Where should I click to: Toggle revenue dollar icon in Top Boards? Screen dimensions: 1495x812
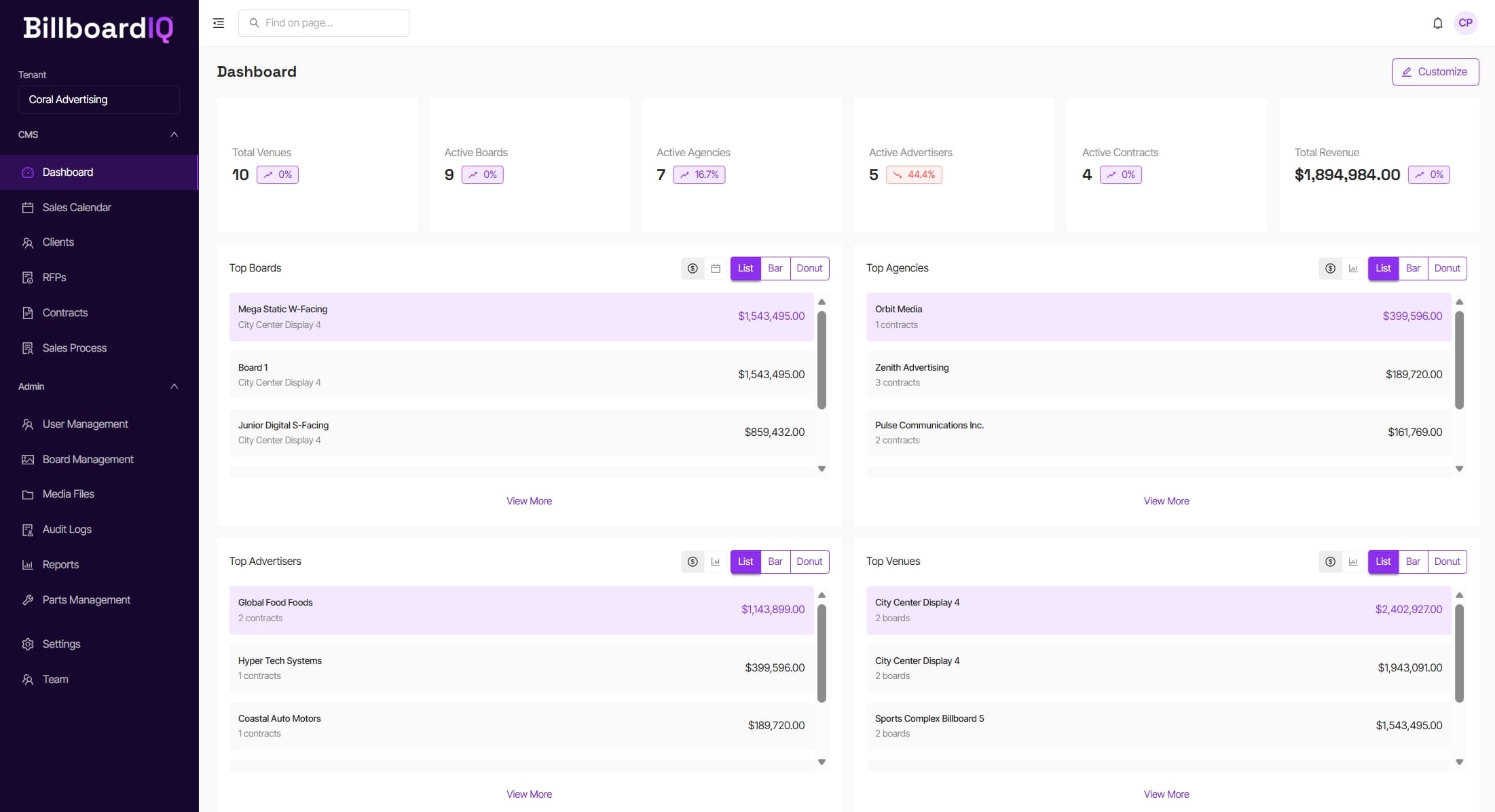(693, 268)
